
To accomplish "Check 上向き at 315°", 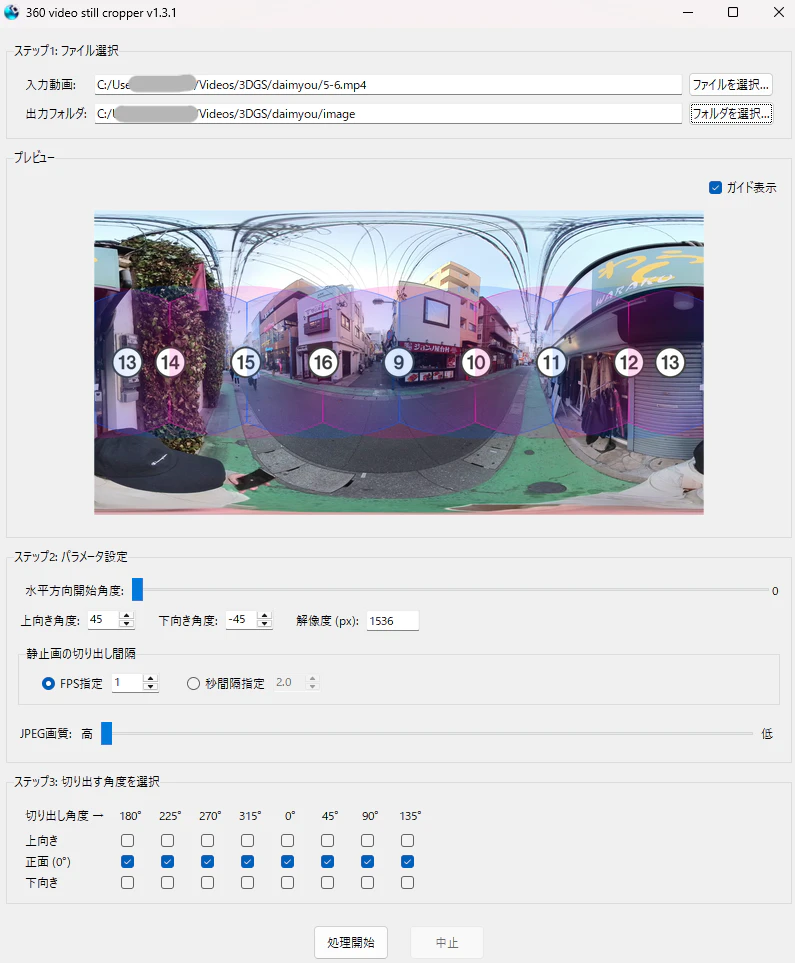I will (248, 840).
